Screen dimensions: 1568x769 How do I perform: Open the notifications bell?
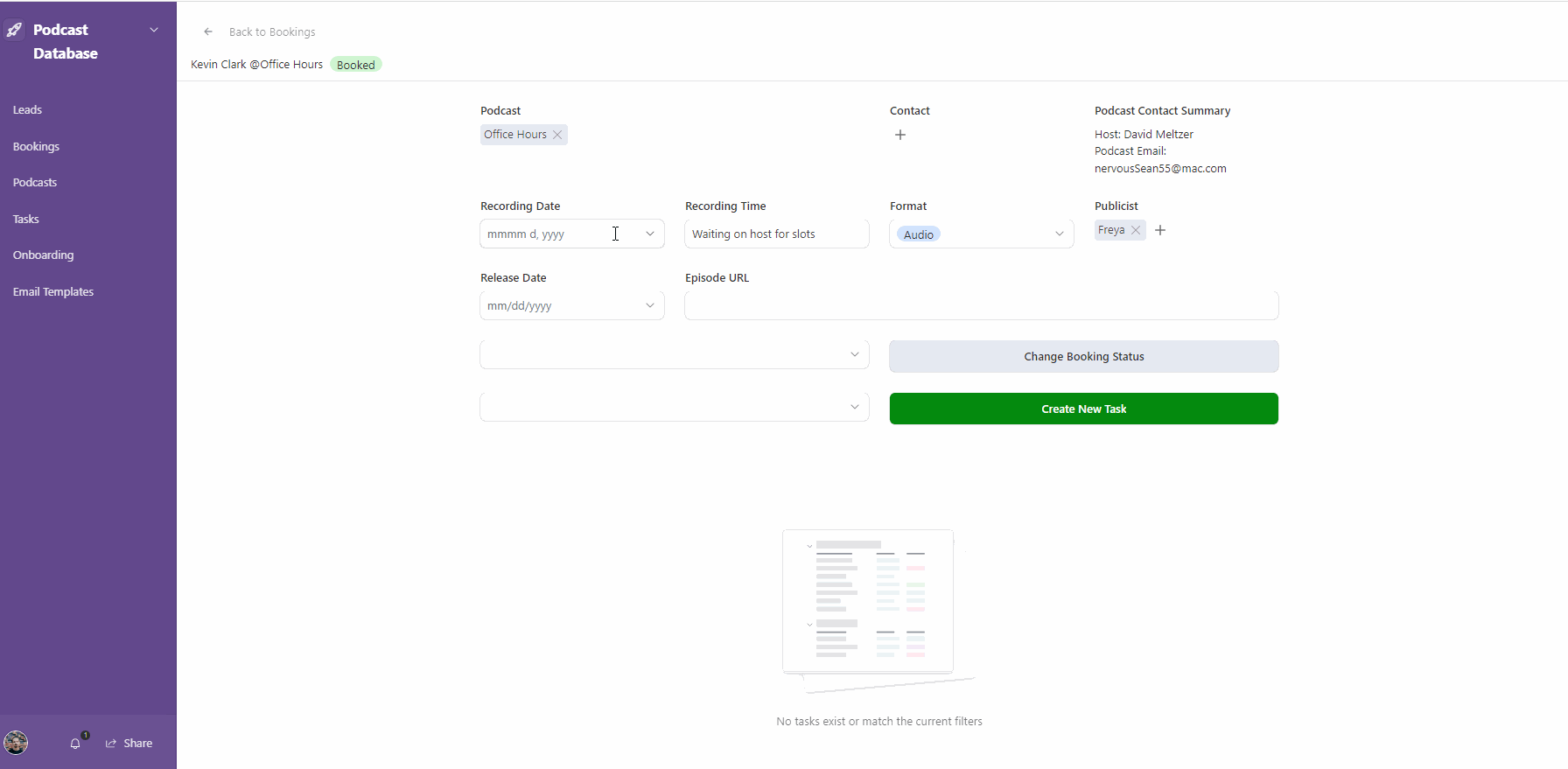click(x=75, y=744)
